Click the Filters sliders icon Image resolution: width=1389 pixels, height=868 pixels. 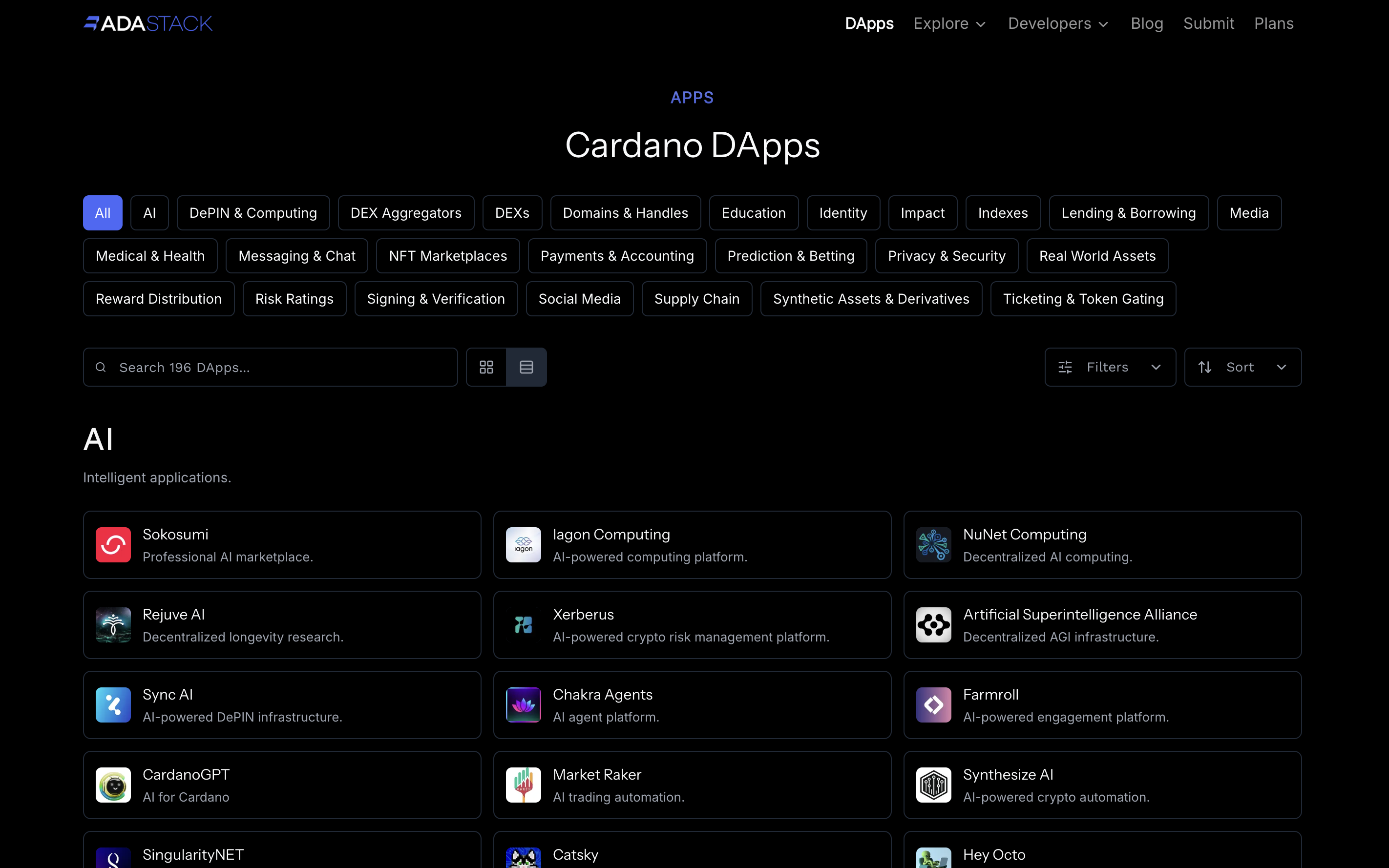1065,367
